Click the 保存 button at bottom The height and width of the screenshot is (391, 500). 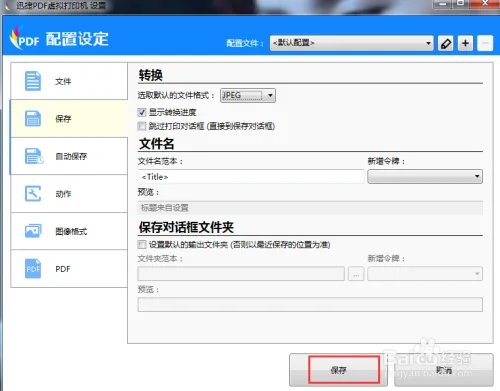pos(338,370)
